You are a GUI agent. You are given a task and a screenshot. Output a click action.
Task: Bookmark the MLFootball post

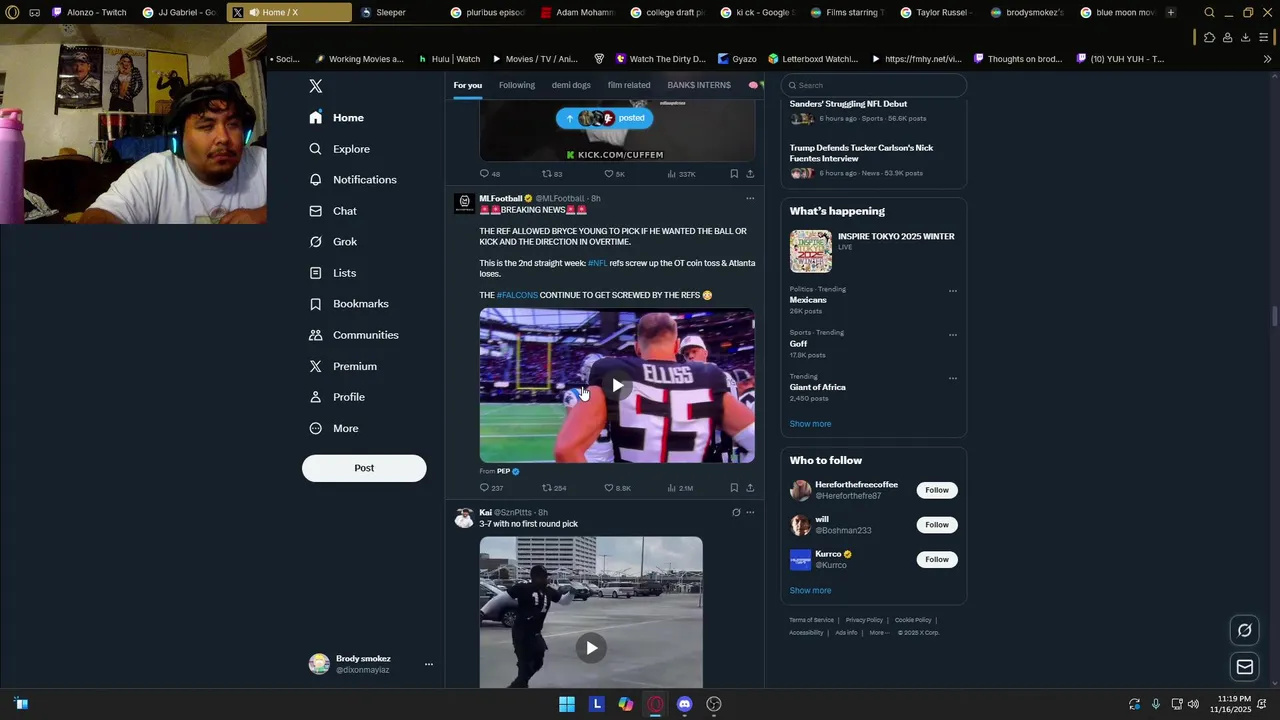[x=734, y=488]
